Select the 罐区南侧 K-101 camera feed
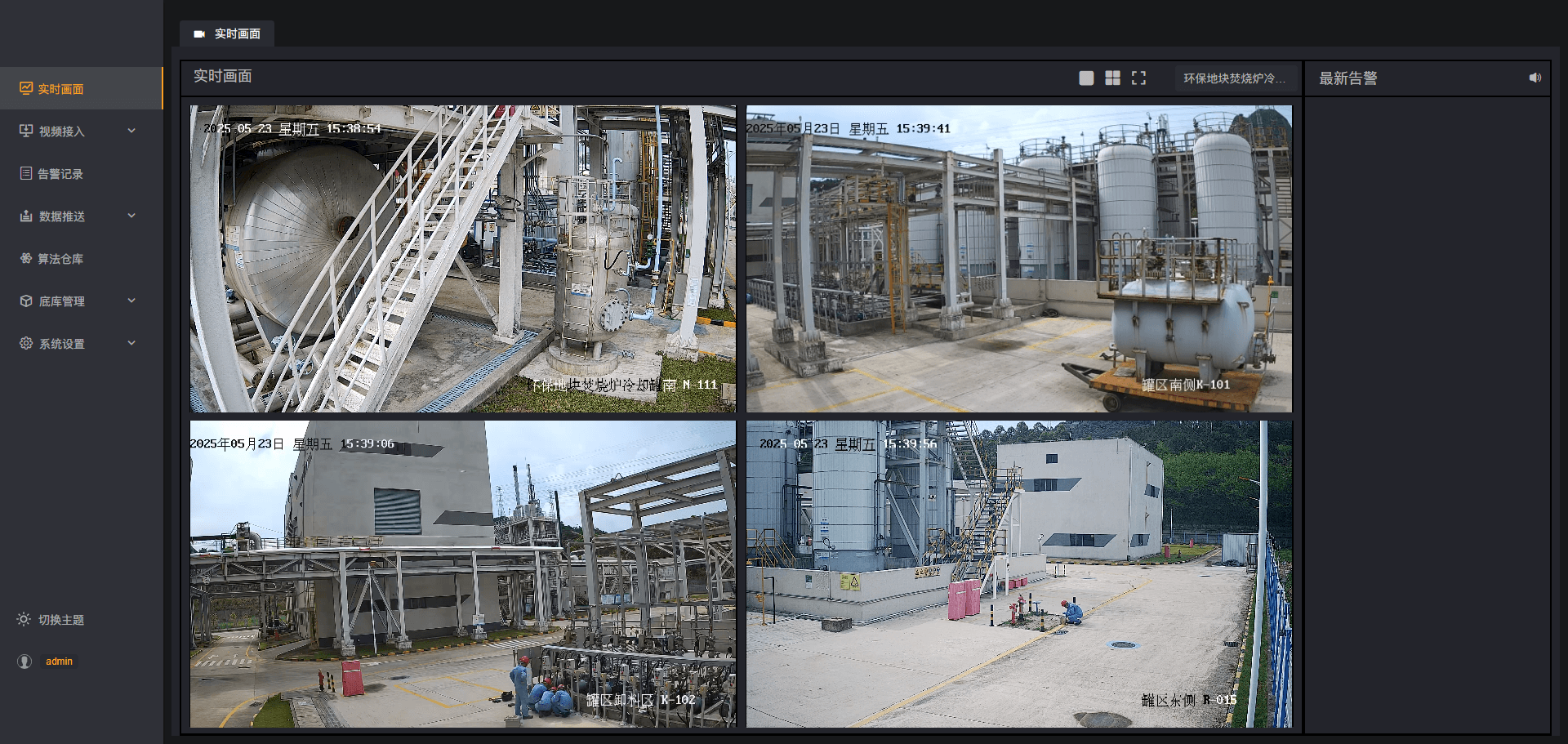Viewport: 1568px width, 744px height. click(x=1018, y=259)
